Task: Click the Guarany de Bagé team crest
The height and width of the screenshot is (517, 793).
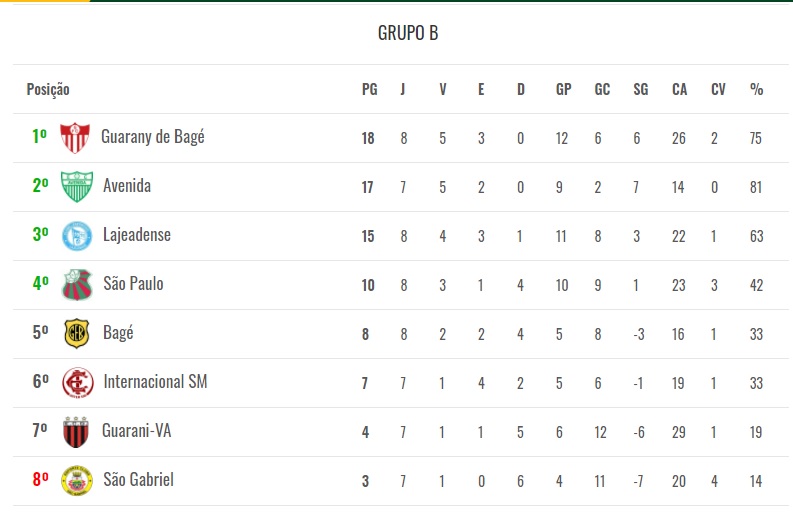Action: (x=75, y=137)
